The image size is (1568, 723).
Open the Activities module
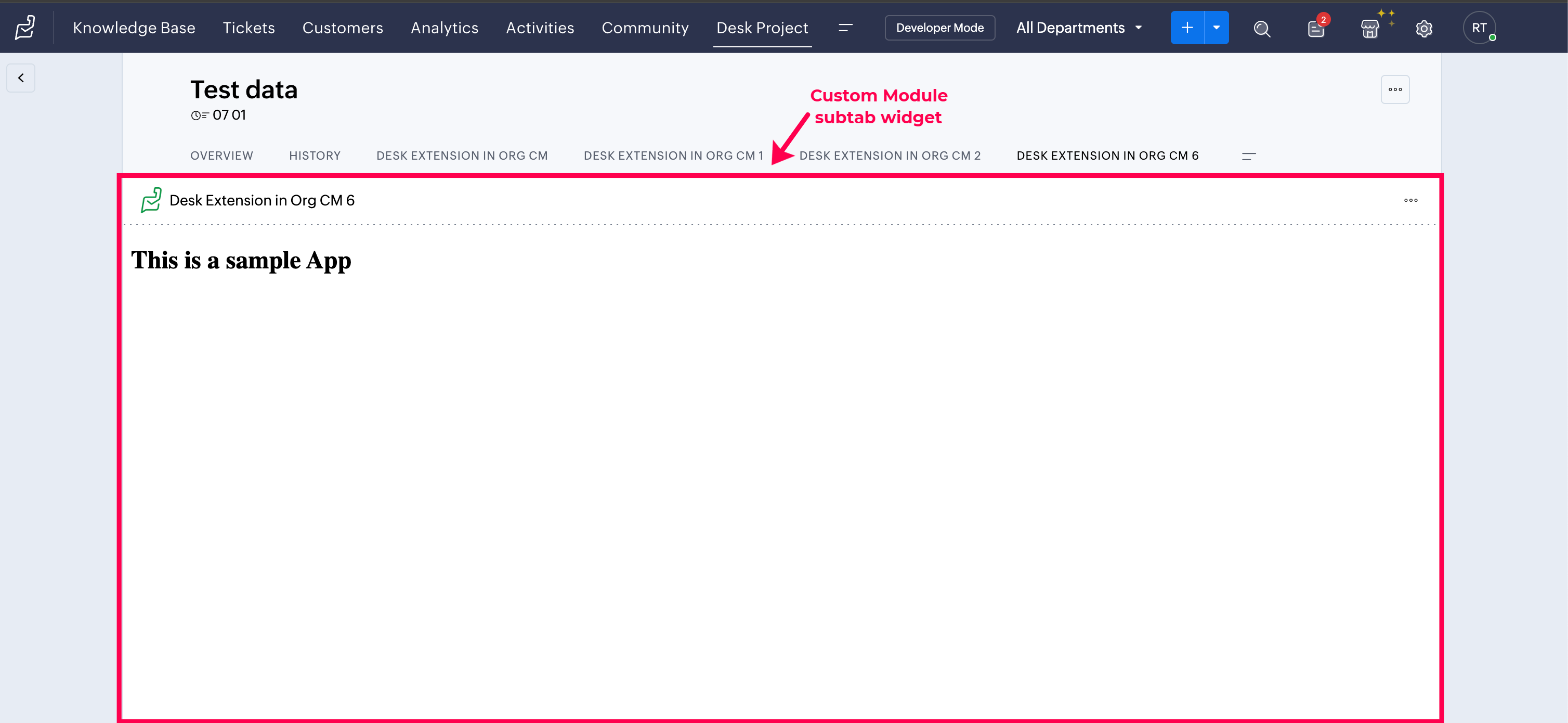(x=540, y=28)
